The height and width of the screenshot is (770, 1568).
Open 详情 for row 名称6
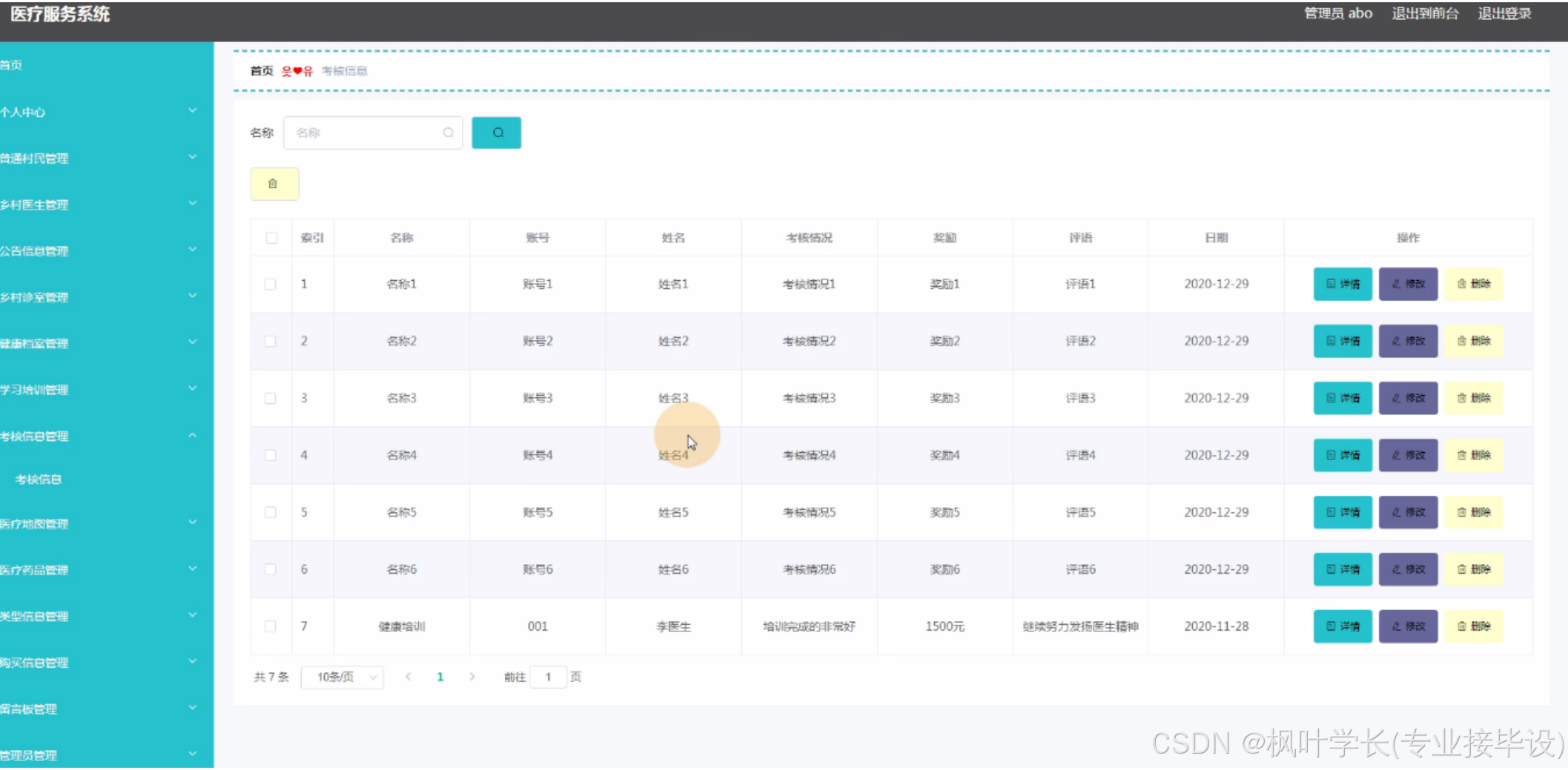point(1343,569)
